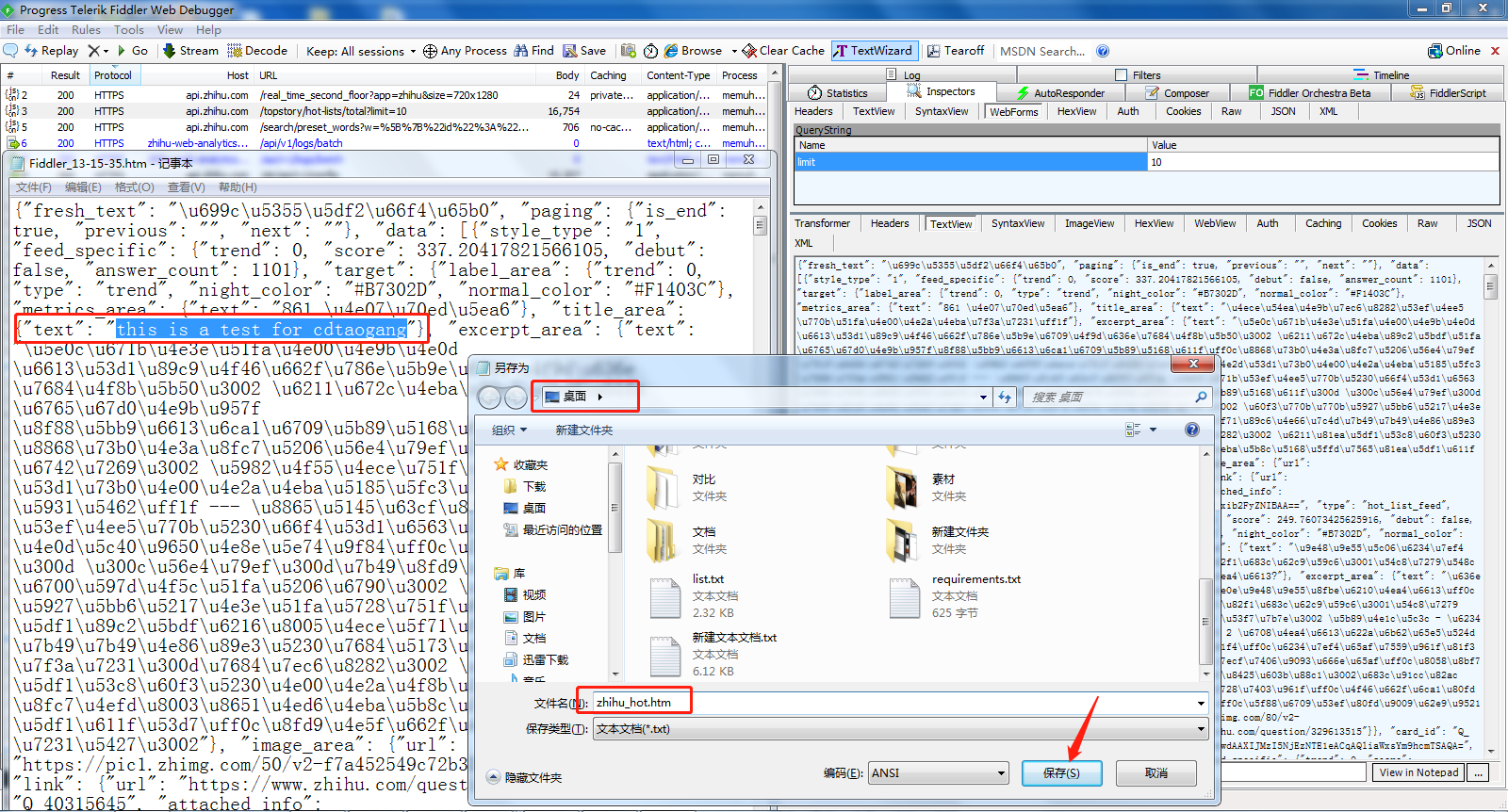Click the Save (保存) button in dialog
The height and width of the screenshot is (812, 1508).
pyautogui.click(x=1061, y=773)
